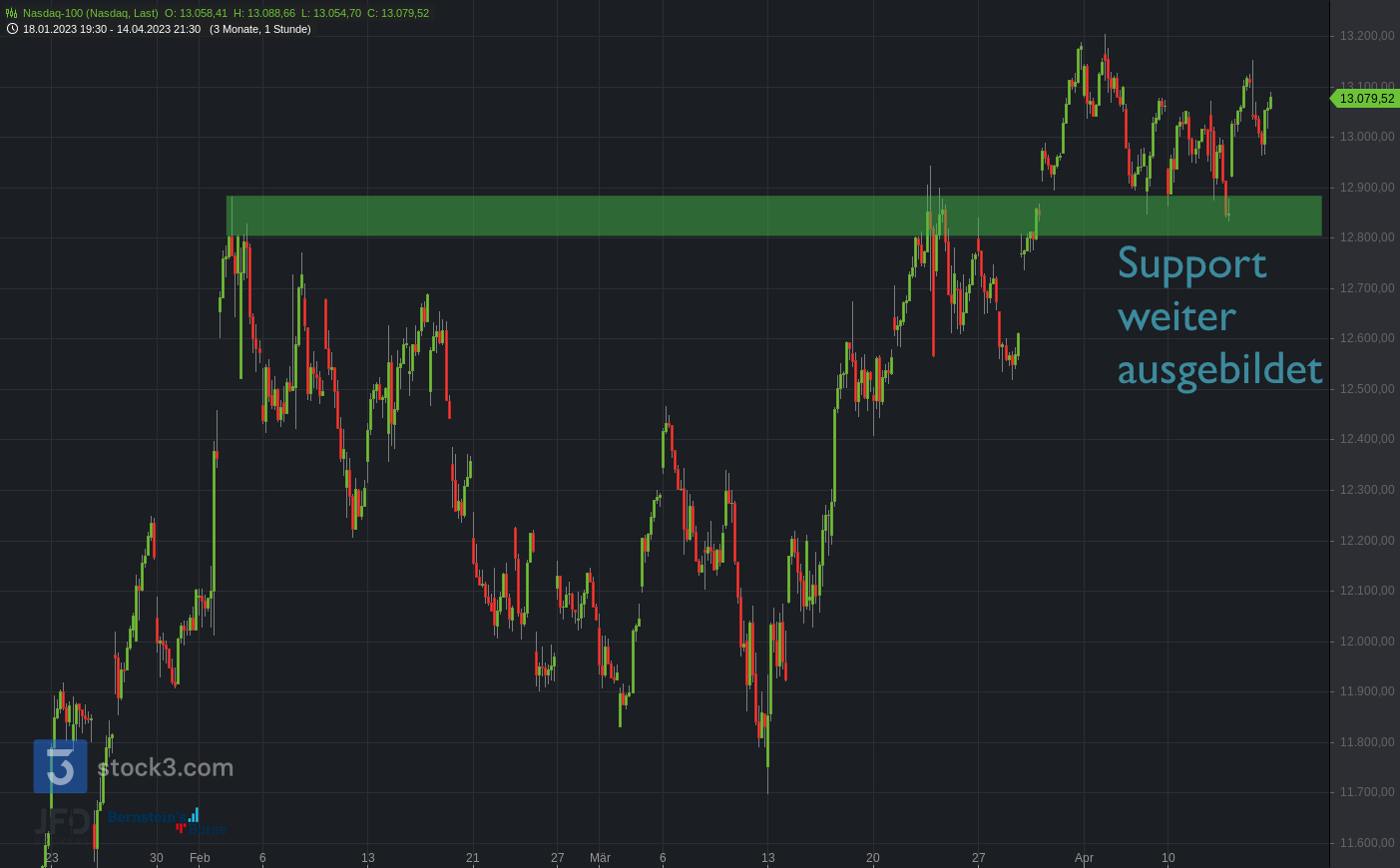Viewport: 1400px width, 868px height.
Task: Select the green current price tag 13.079,52
Action: click(x=1365, y=99)
